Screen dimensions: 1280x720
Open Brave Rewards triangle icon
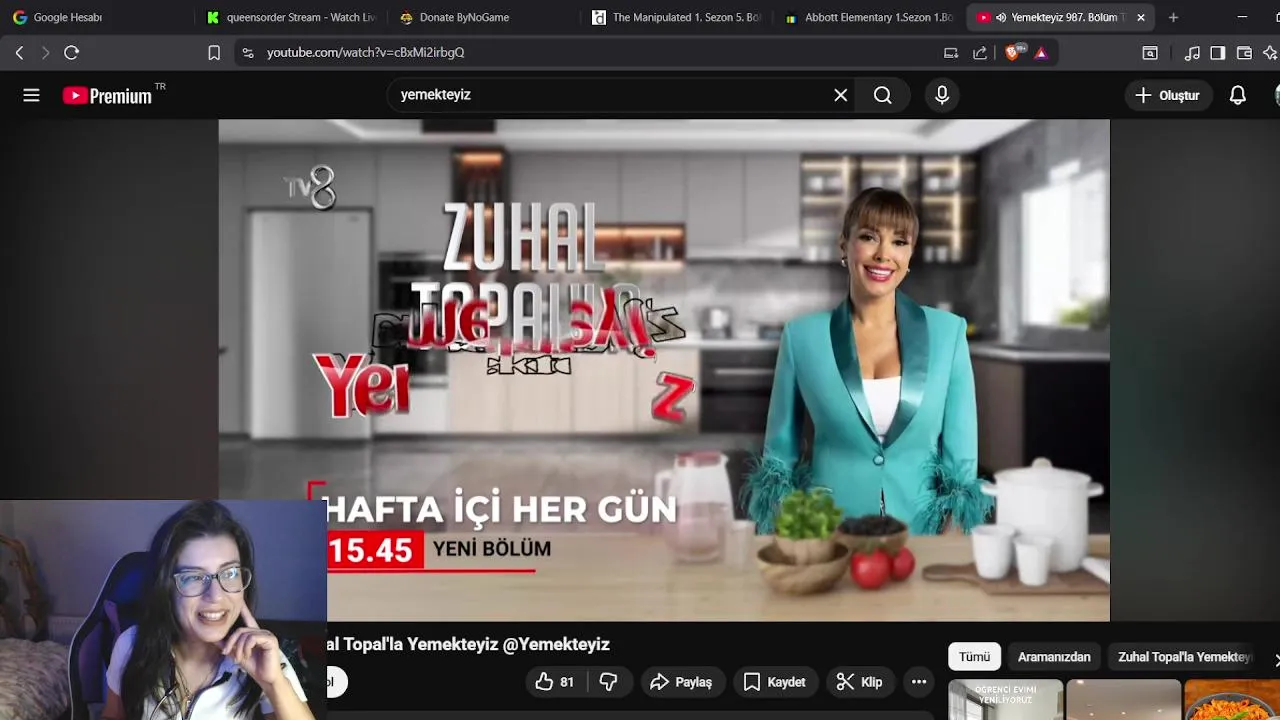(x=1041, y=53)
